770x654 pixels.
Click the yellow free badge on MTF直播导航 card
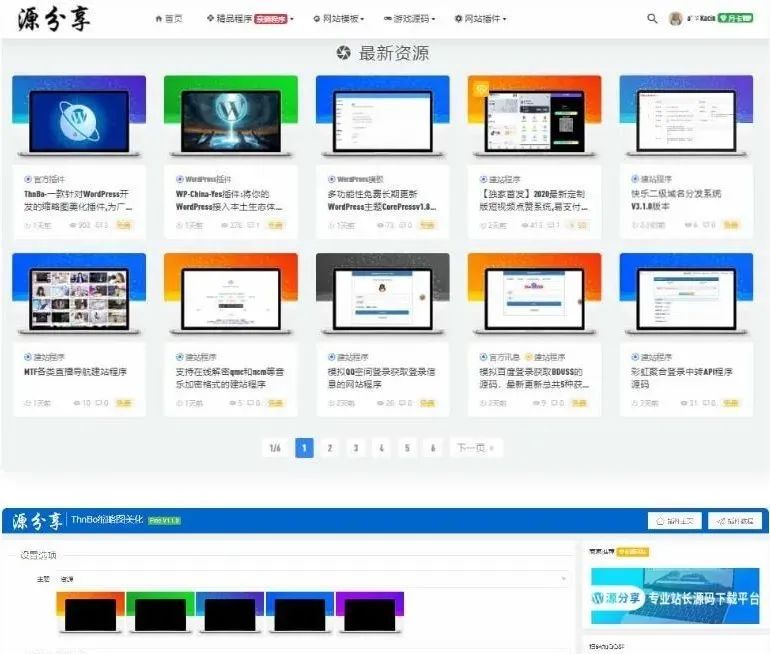coord(124,403)
